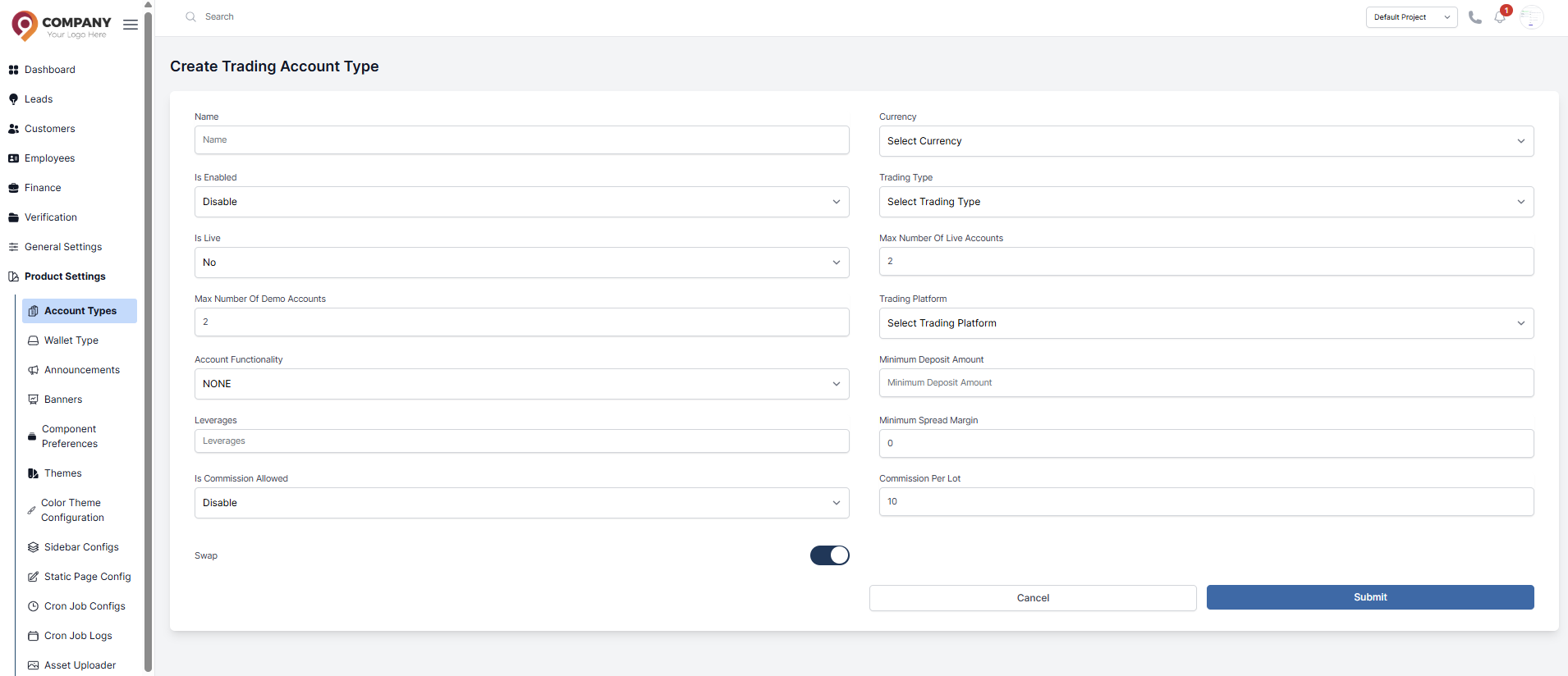The image size is (1568, 676).
Task: Open the Select Currency dropdown
Action: click(x=1206, y=141)
